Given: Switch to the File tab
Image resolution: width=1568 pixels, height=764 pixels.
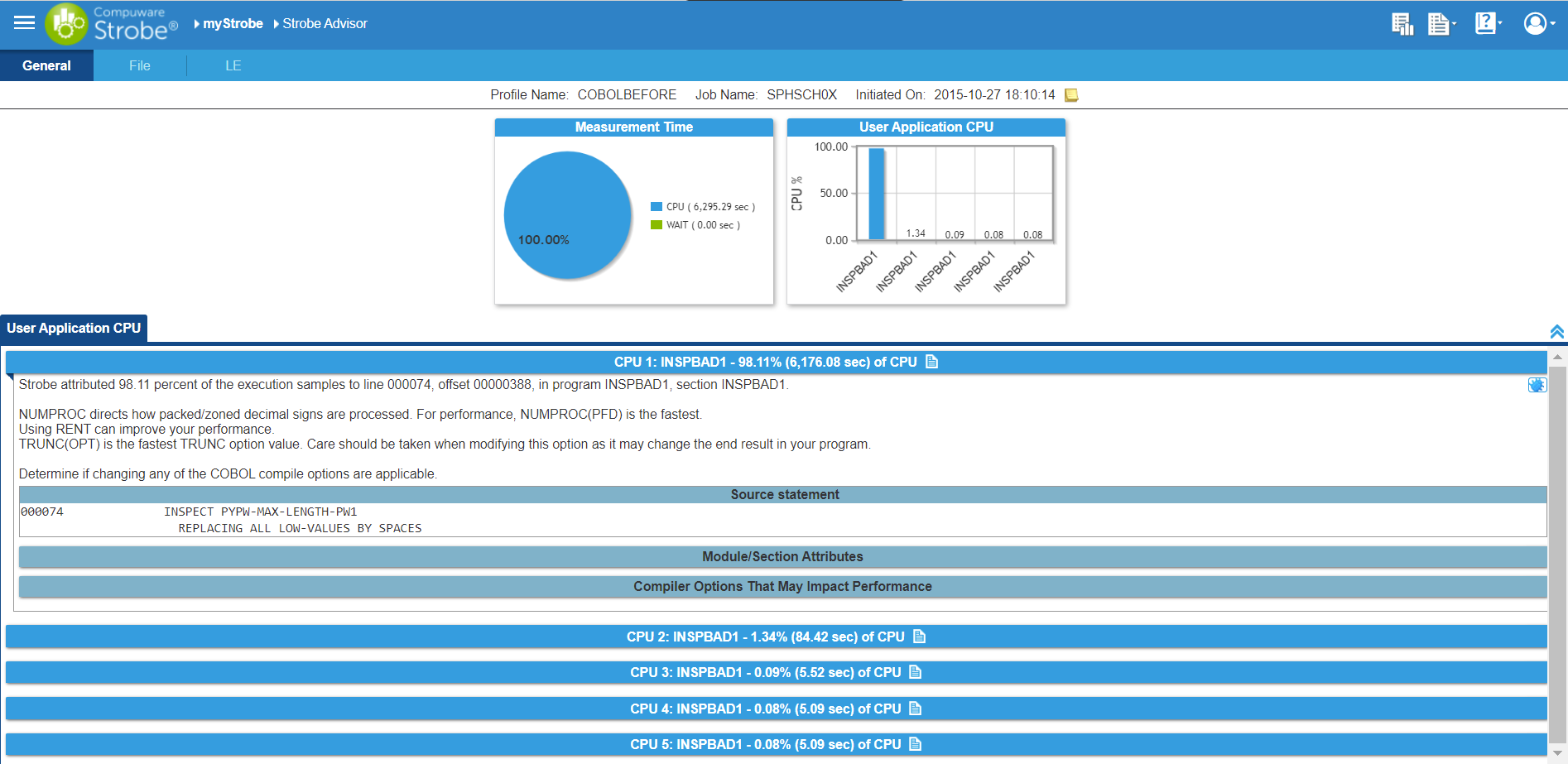Looking at the screenshot, I should (x=139, y=65).
